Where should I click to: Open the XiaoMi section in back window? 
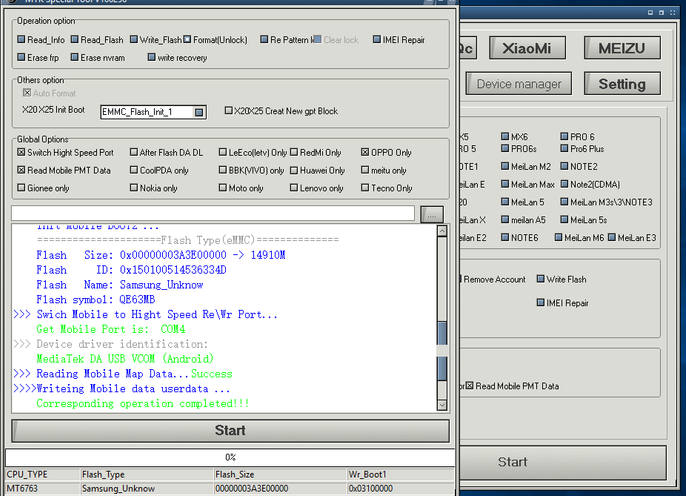527,48
